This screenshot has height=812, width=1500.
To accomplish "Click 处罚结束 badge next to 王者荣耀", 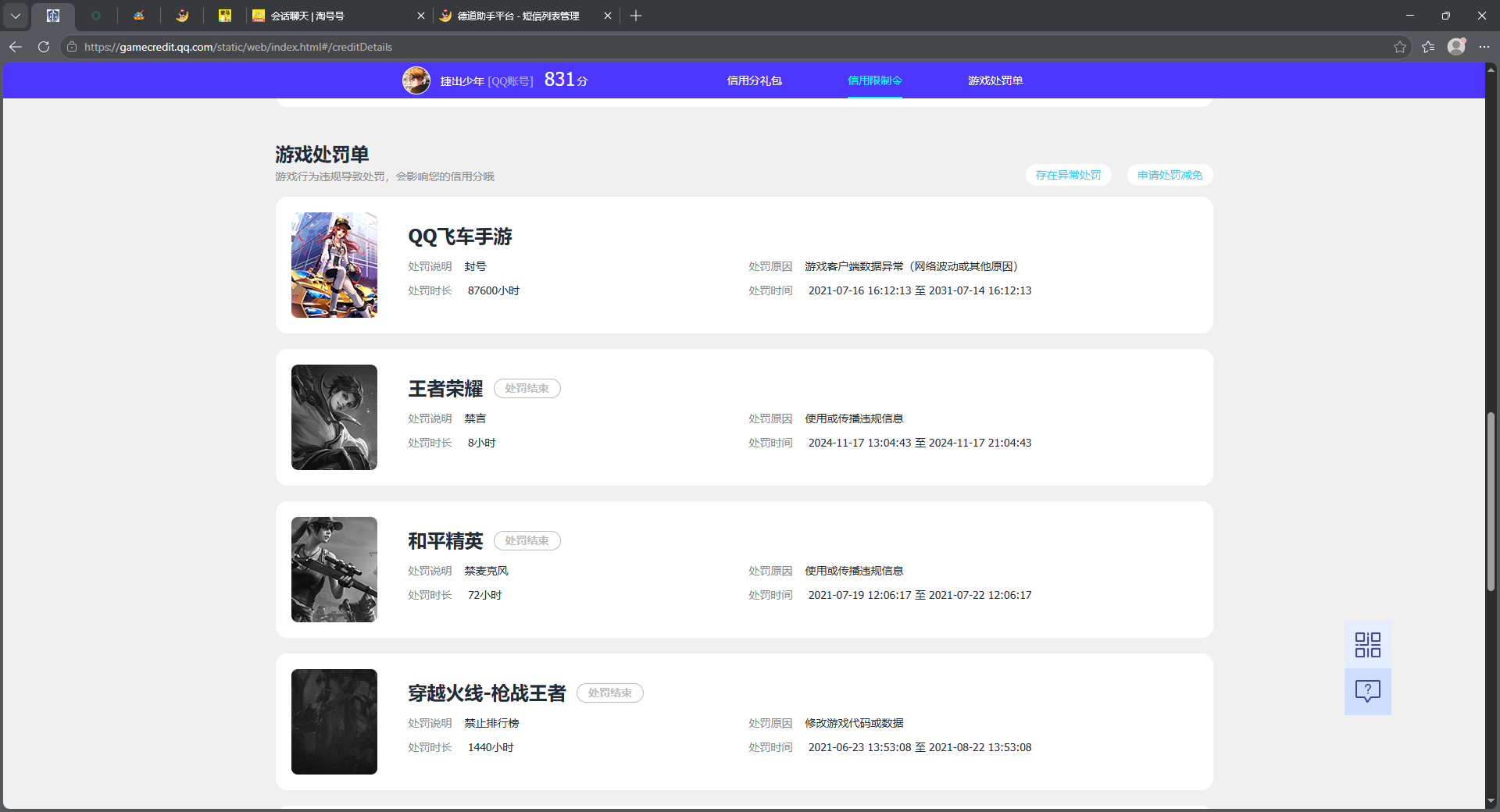I will click(527, 388).
